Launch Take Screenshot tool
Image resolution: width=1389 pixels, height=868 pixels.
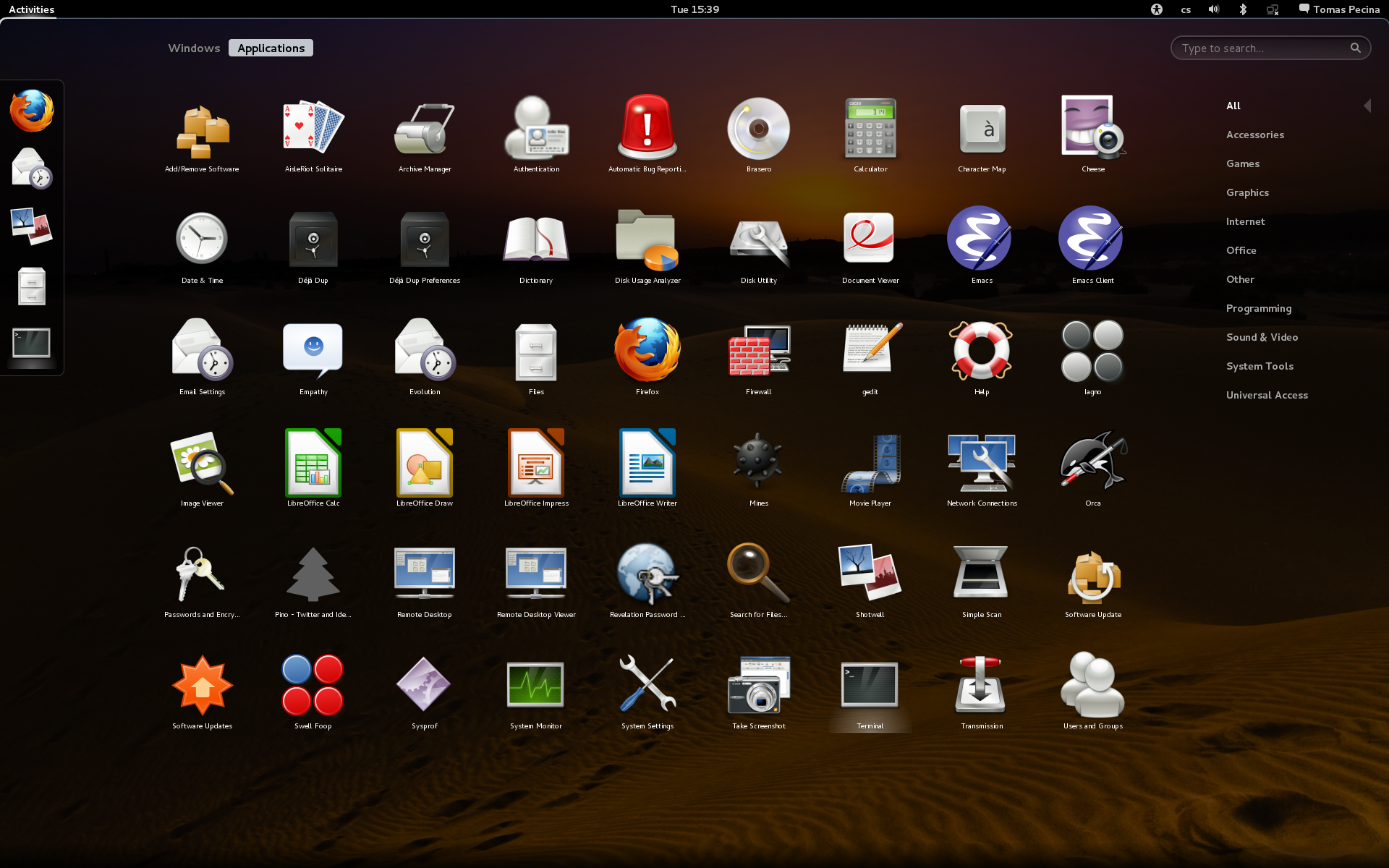[759, 692]
